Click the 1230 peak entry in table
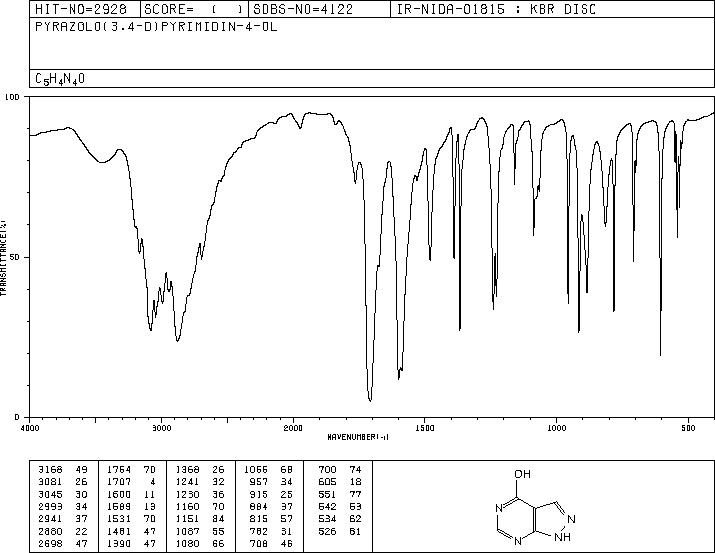Screen dimensions: 715x553 pyautogui.click(x=200, y=494)
